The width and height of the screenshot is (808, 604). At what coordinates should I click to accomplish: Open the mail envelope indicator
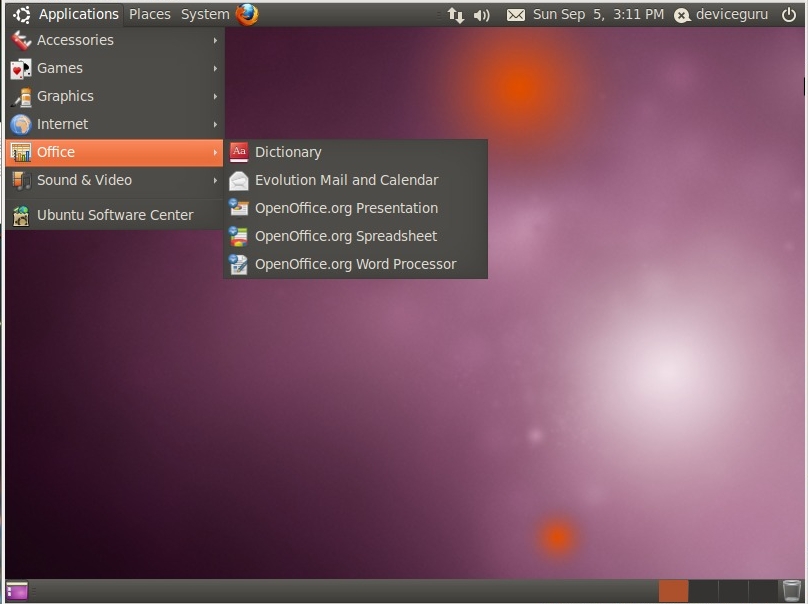click(x=516, y=15)
